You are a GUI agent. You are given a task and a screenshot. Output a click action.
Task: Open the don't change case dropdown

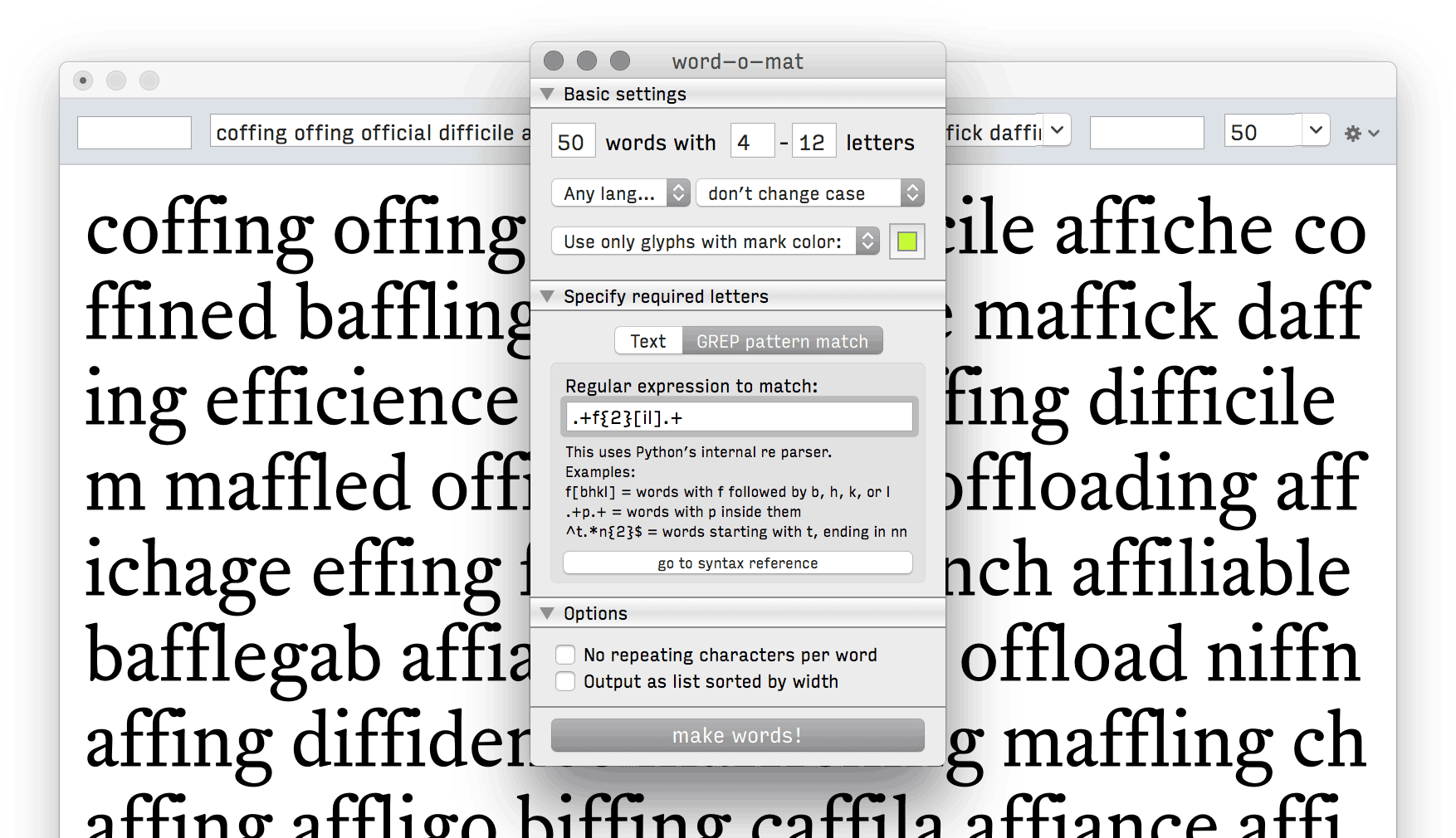pyautogui.click(x=810, y=193)
